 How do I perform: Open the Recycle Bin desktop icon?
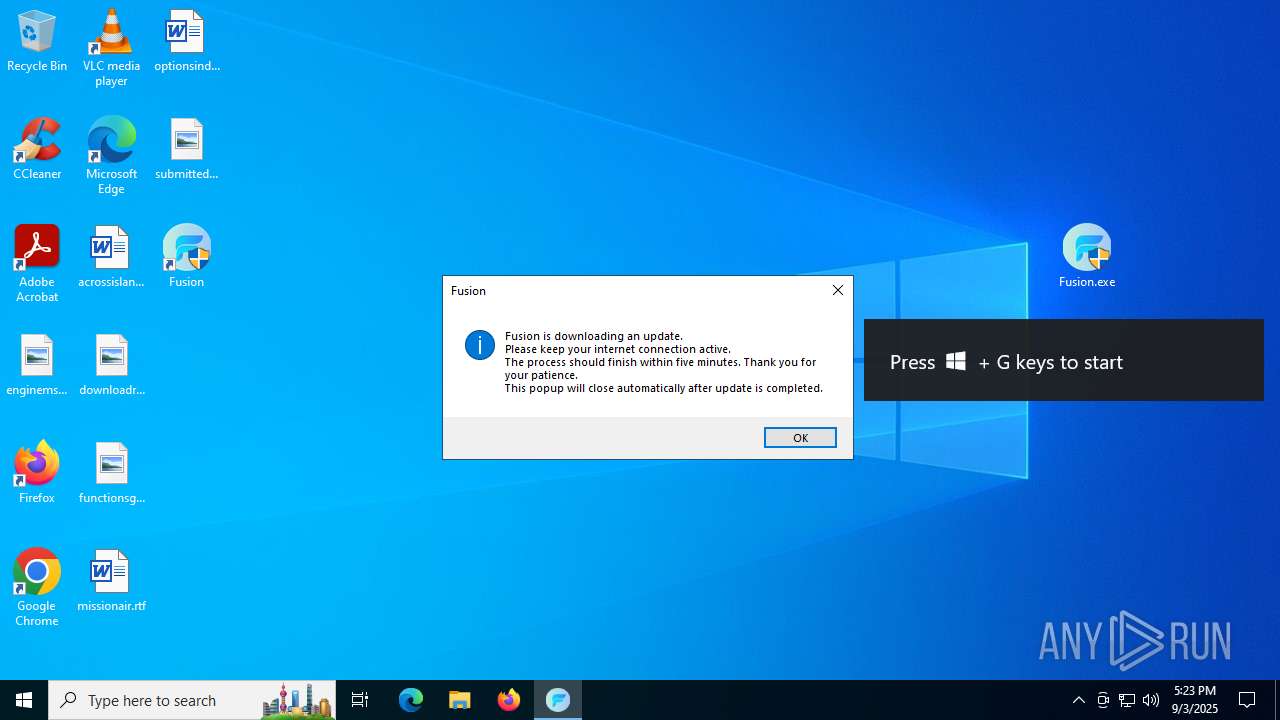click(x=37, y=42)
